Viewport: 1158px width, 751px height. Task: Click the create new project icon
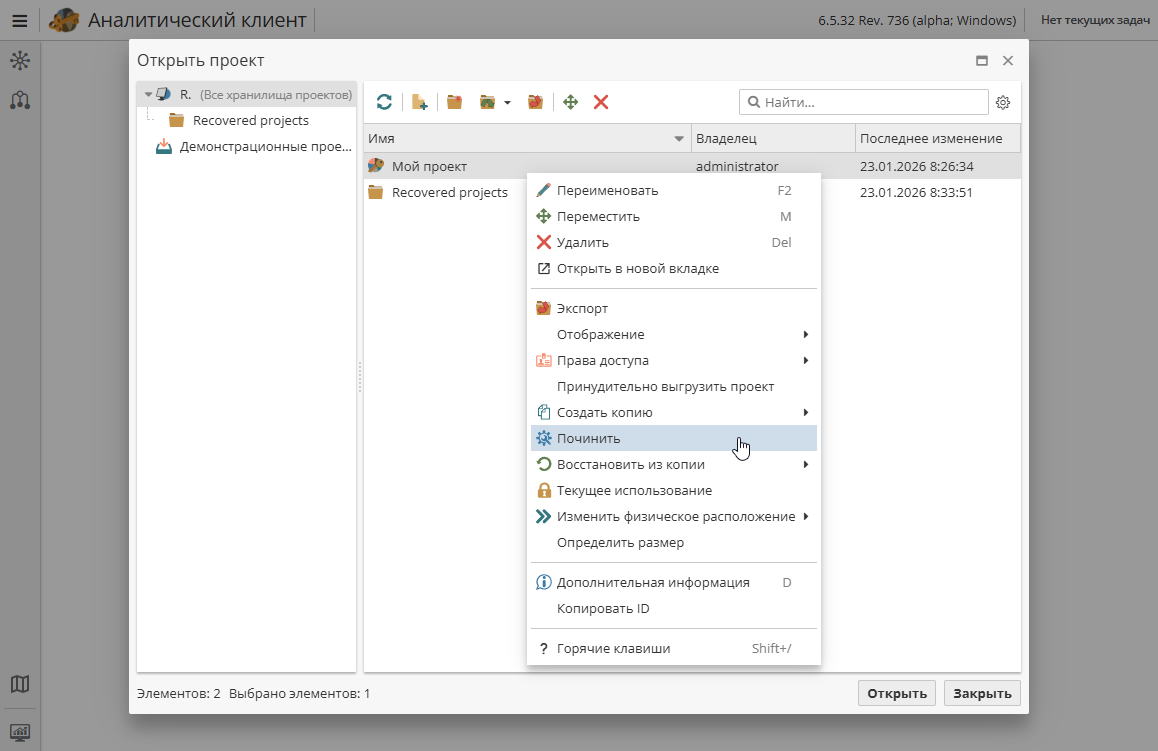(x=419, y=101)
